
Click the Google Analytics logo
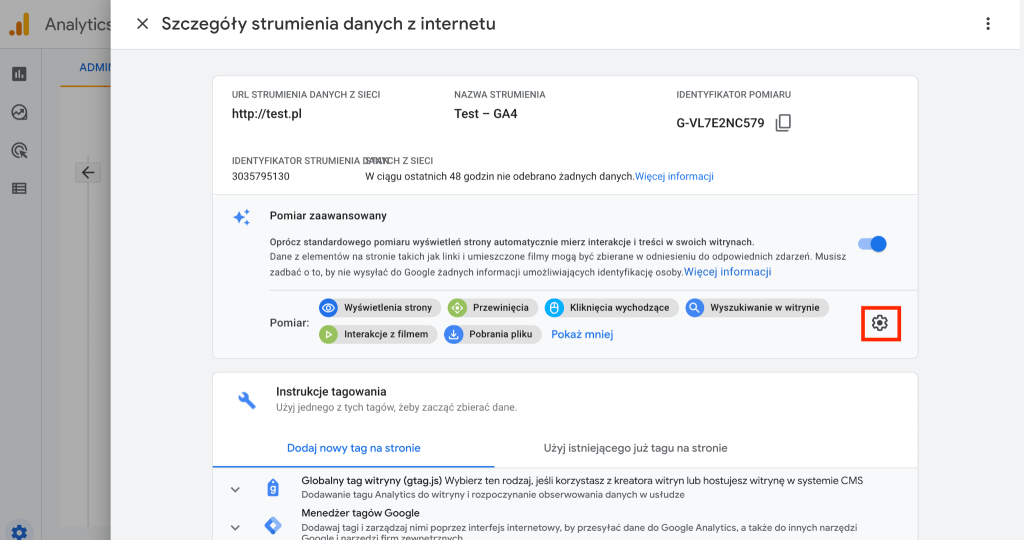pos(20,25)
